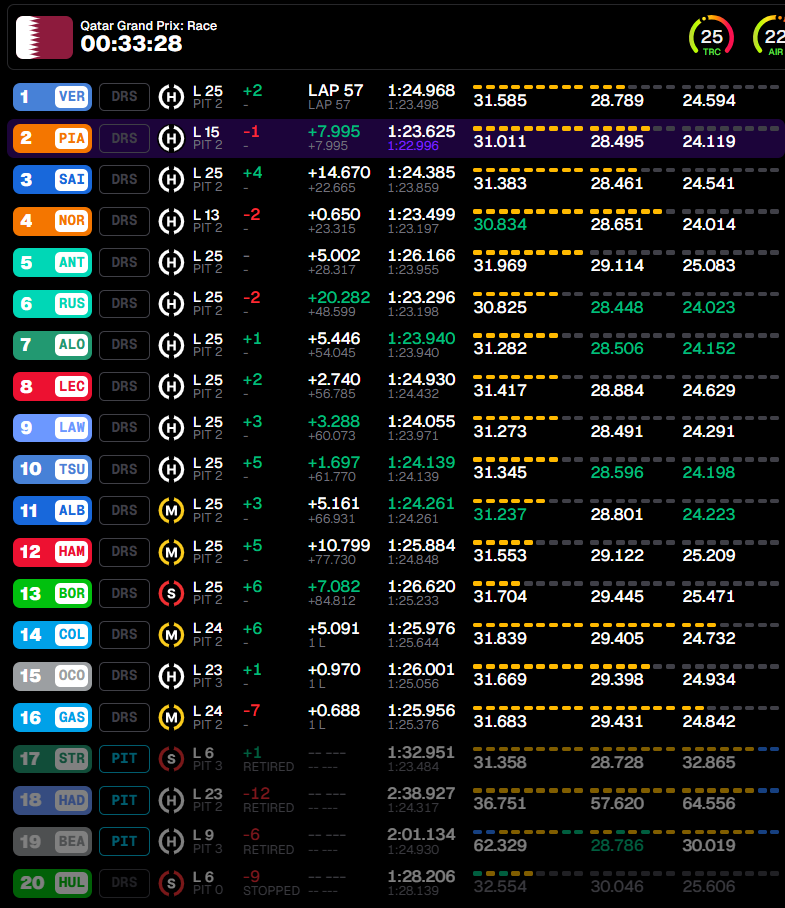Click PIA's hard tyre compound icon
This screenshot has height=908, width=785.
coord(171,138)
